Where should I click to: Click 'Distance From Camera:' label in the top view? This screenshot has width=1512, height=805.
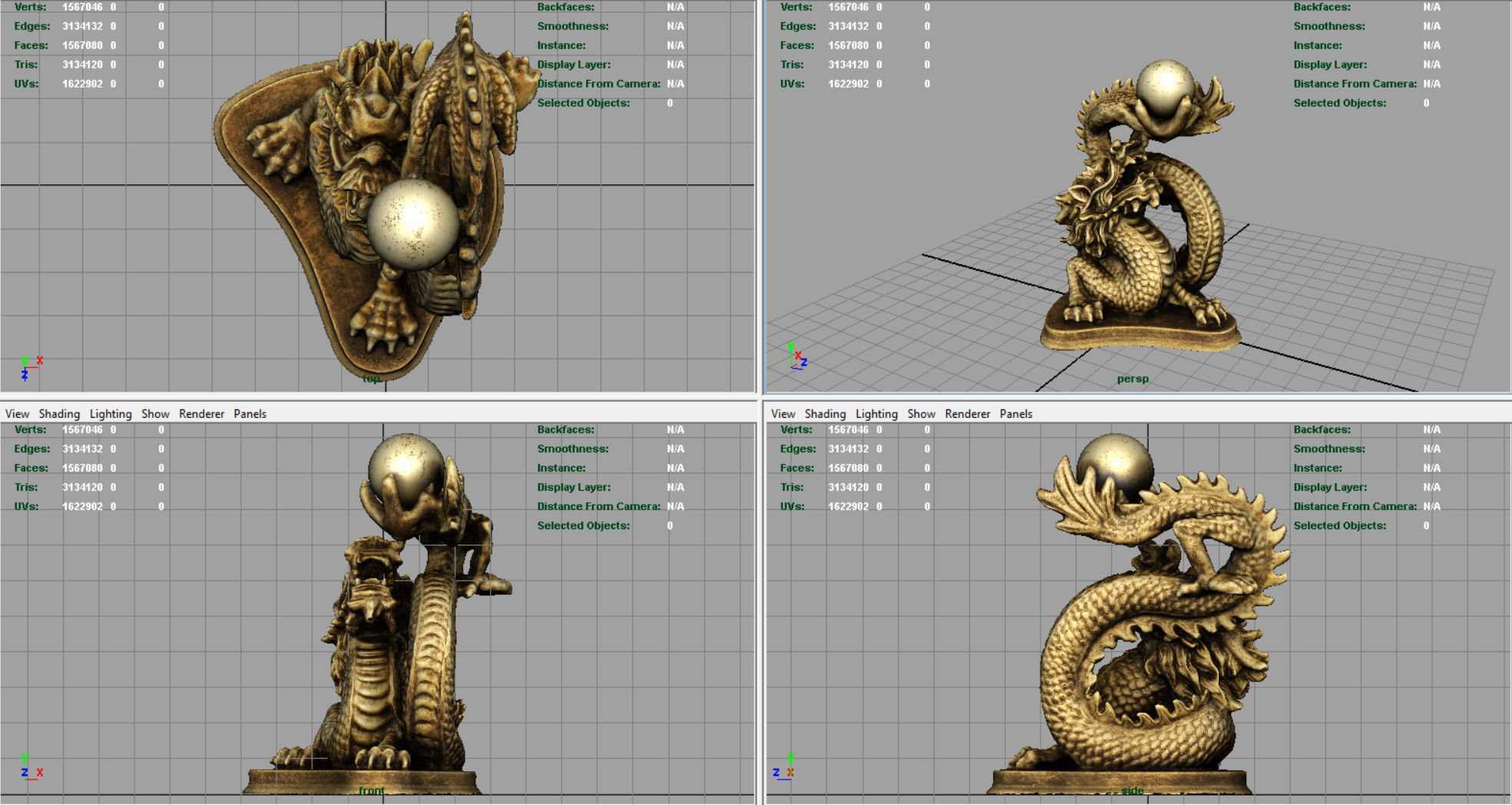pos(599,84)
